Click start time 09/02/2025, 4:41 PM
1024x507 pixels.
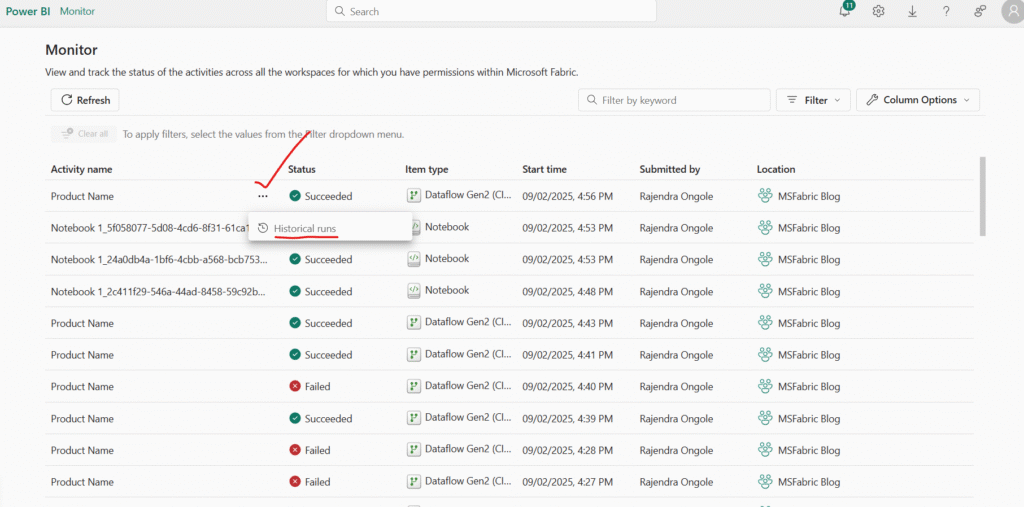[x=568, y=355]
